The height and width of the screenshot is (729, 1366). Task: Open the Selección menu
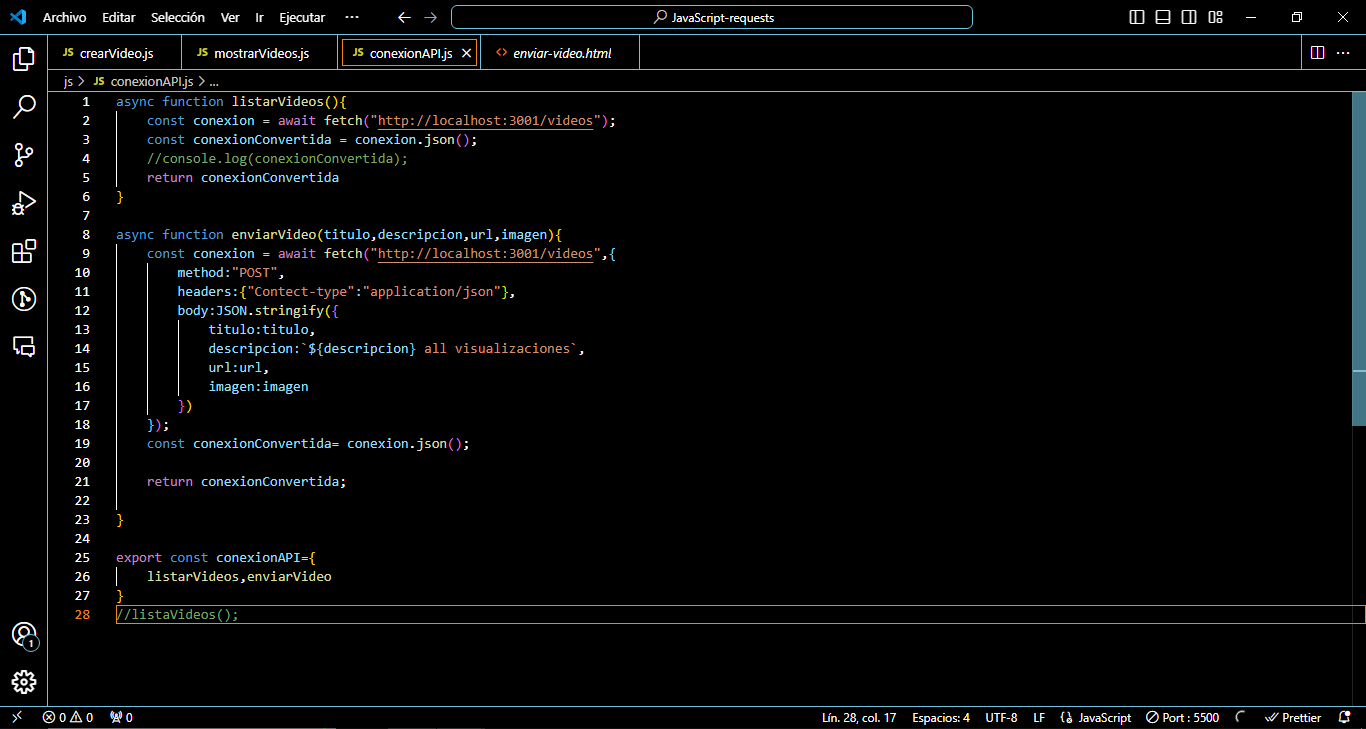pos(178,17)
